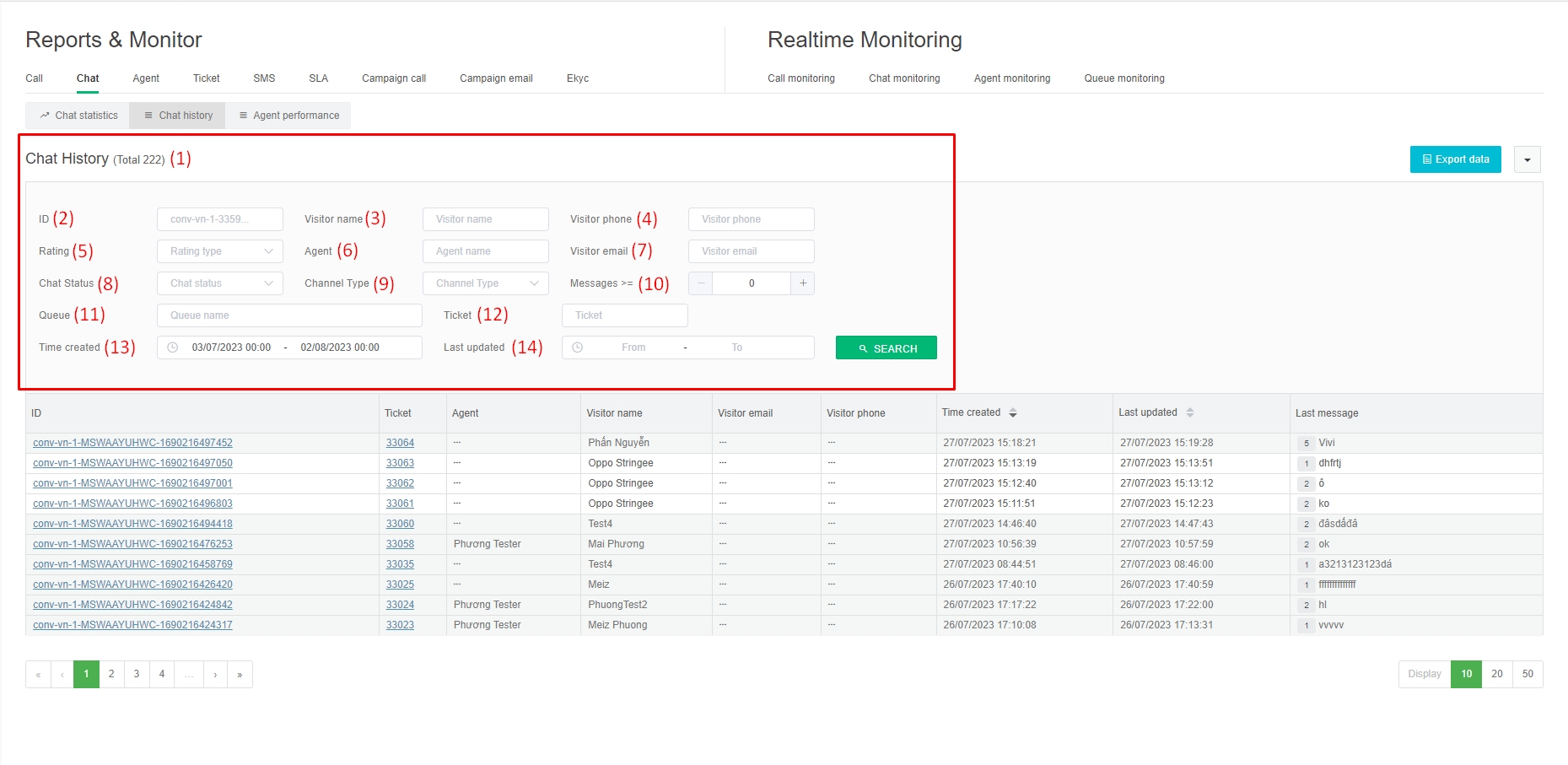
Task: Open the caret menu beside Export data
Action: click(1528, 159)
